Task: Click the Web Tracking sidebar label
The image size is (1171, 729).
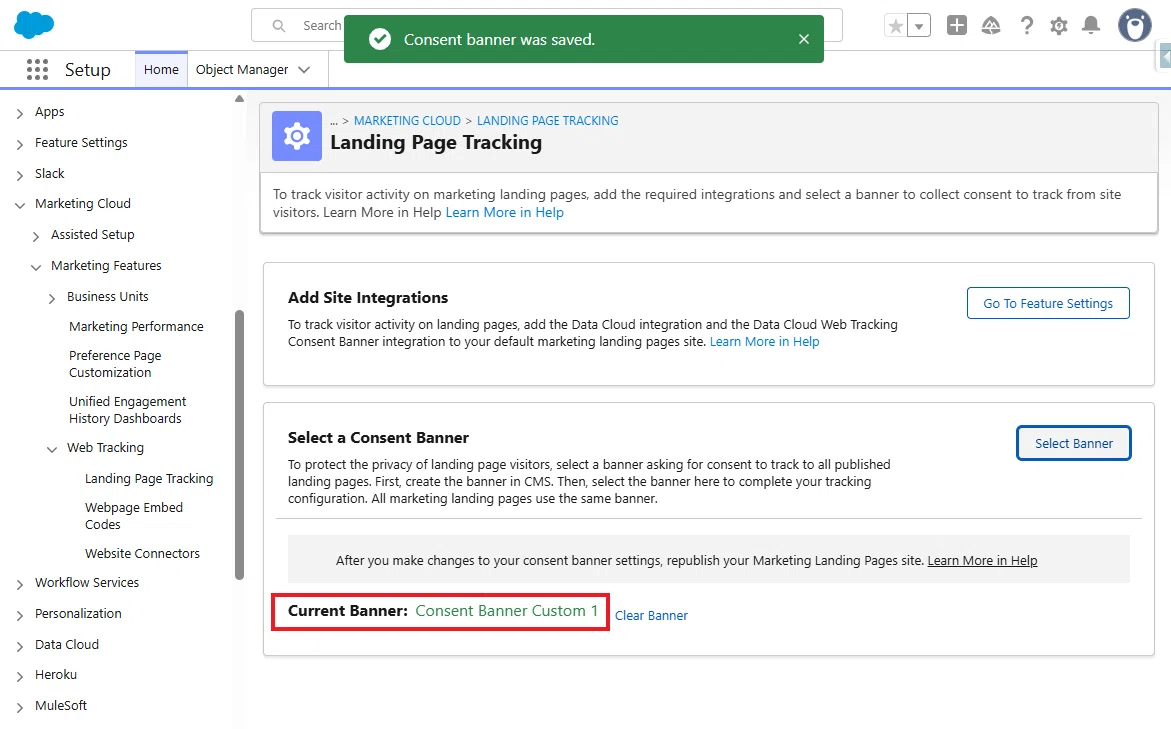Action: (x=105, y=447)
